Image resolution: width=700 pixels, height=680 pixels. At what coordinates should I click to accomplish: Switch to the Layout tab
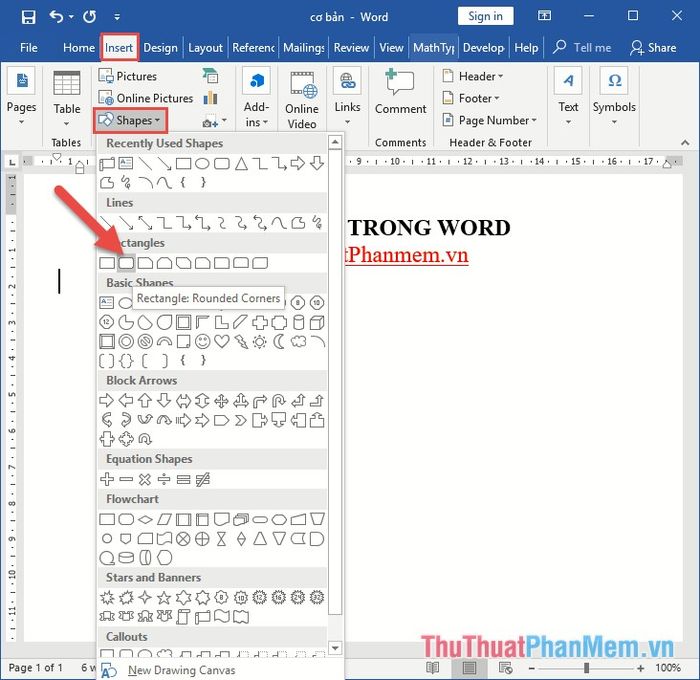pyautogui.click(x=205, y=47)
